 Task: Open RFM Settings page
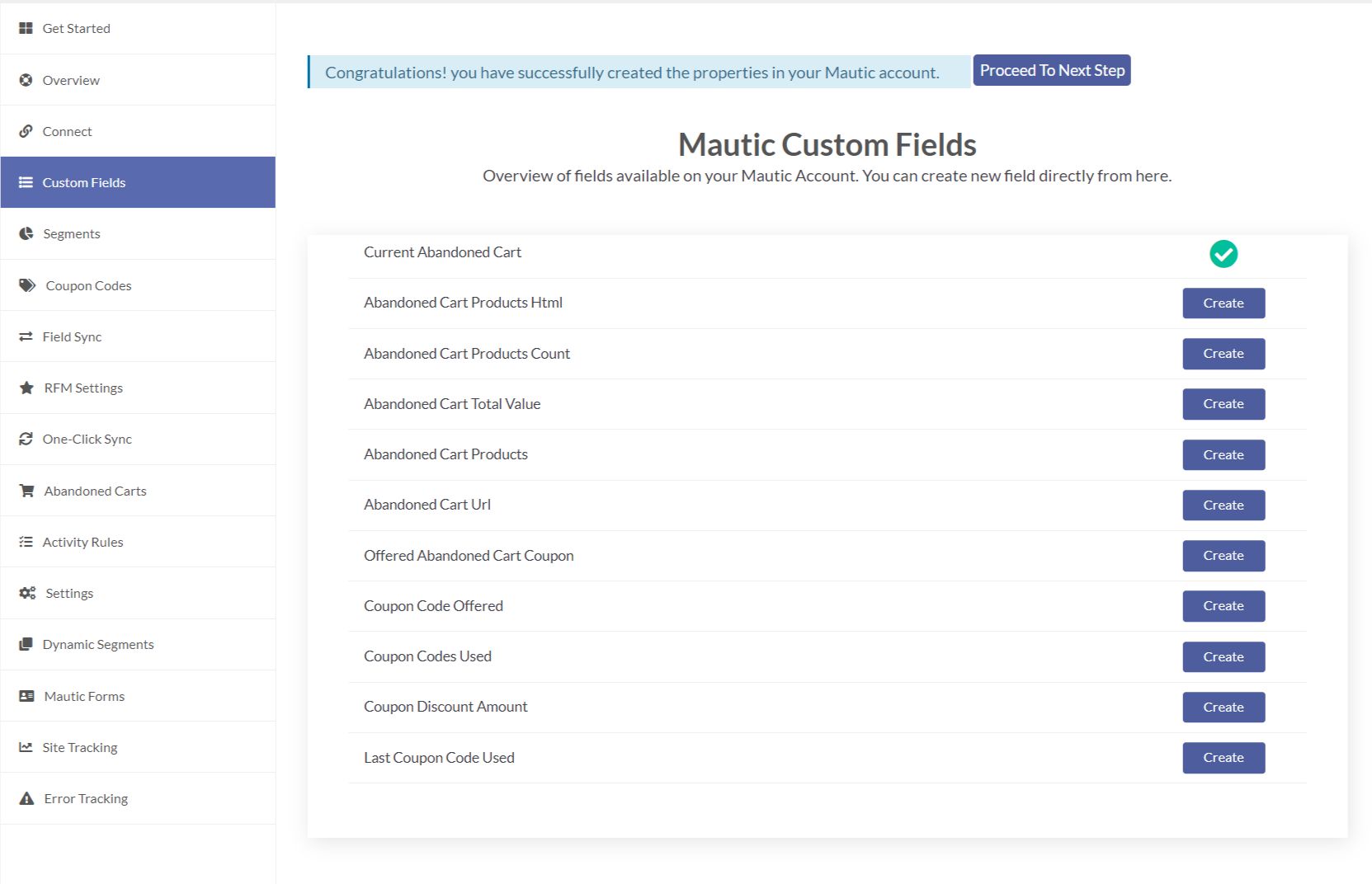pos(138,388)
